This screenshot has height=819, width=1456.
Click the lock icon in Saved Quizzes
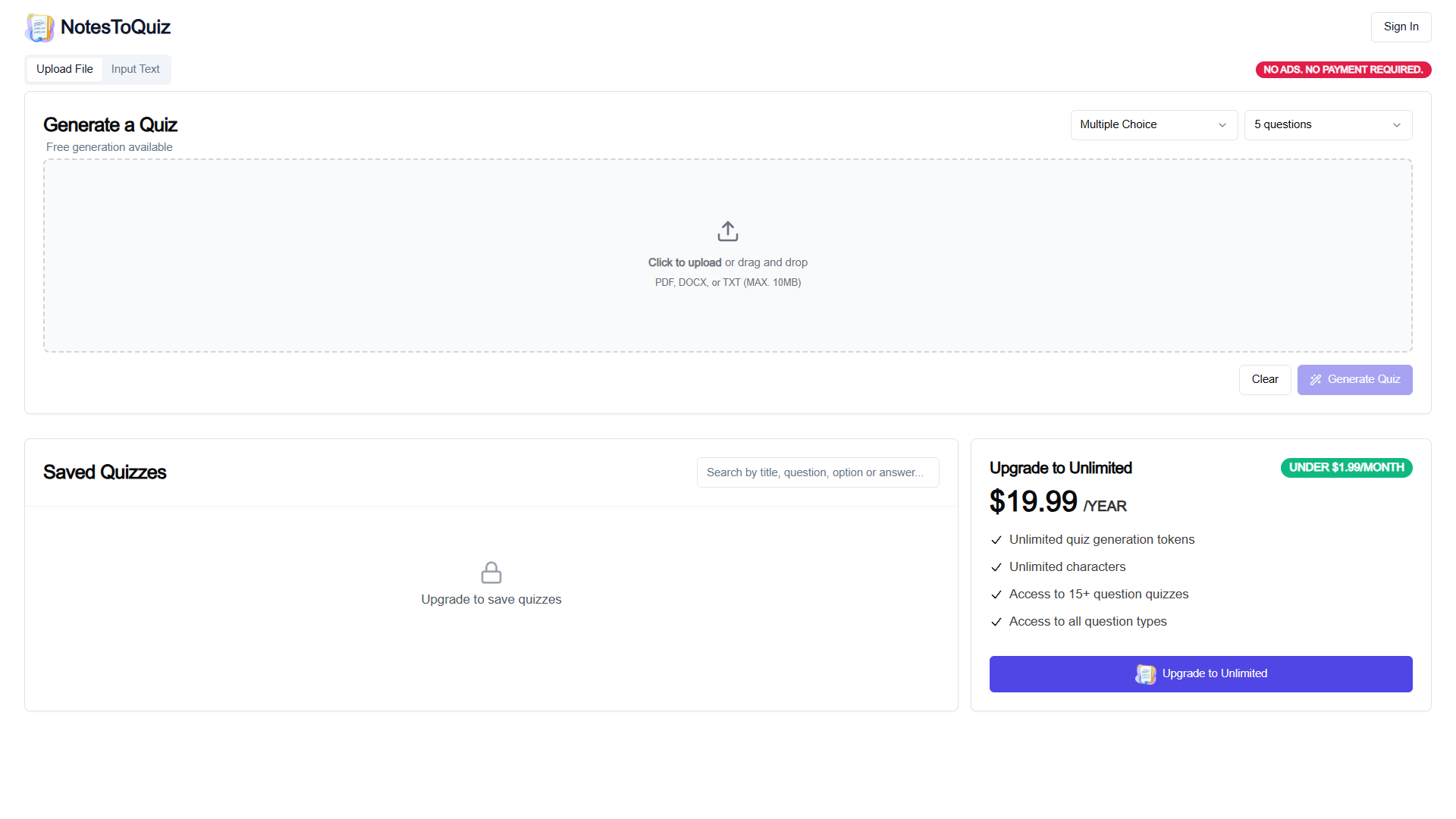click(491, 573)
